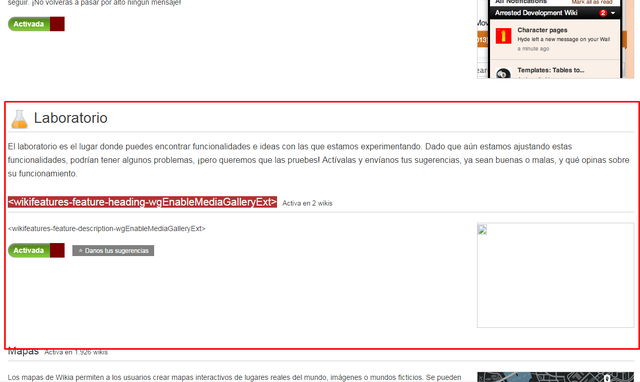Click the wgEnableMediaGalleryExt description text
This screenshot has width=640, height=382.
[107, 229]
